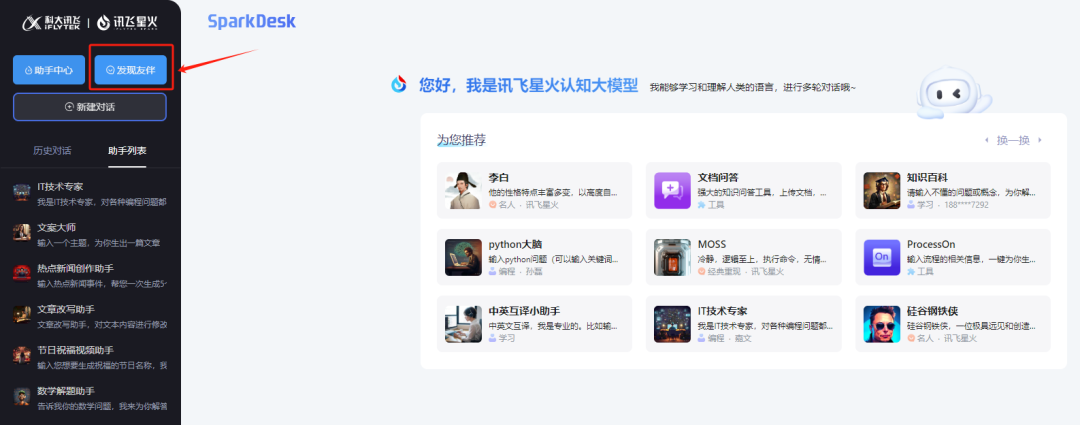Click the 经典重现 tag icon on MOSS card

tap(701, 271)
